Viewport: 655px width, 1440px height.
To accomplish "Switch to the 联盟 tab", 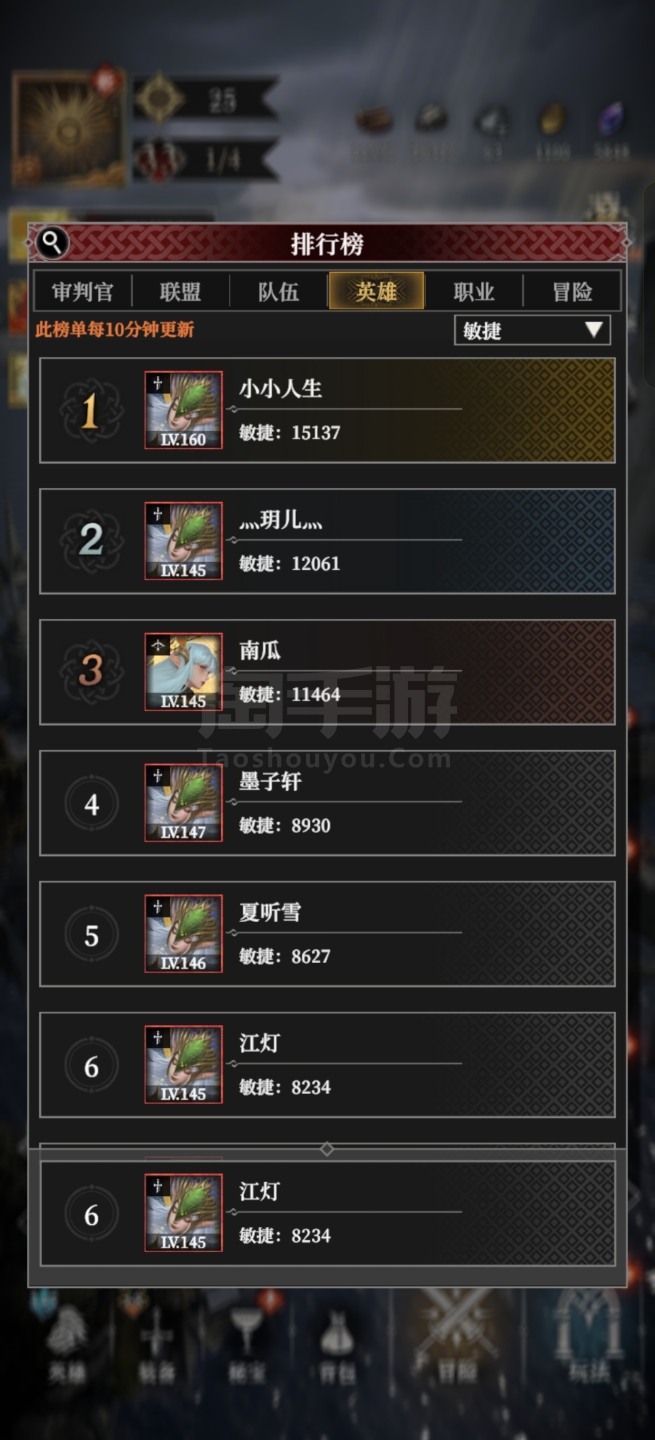I will point(180,292).
